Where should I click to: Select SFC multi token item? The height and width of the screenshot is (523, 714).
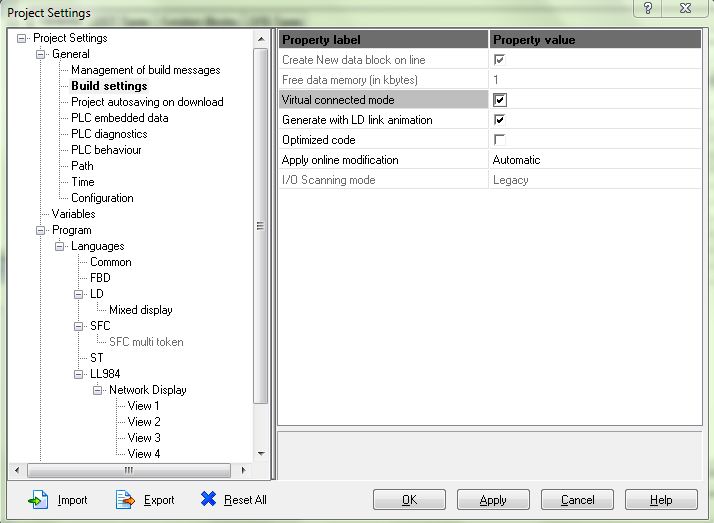146,342
